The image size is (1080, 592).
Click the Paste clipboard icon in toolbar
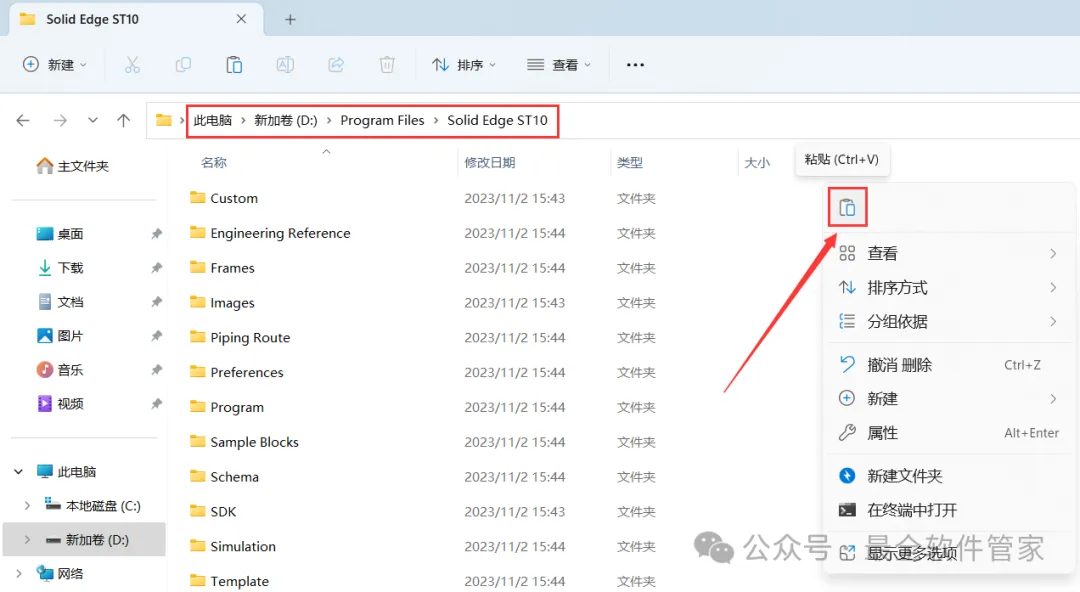[234, 65]
